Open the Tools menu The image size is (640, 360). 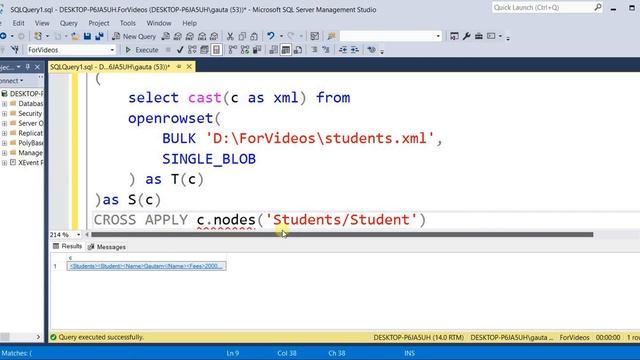pos(128,23)
